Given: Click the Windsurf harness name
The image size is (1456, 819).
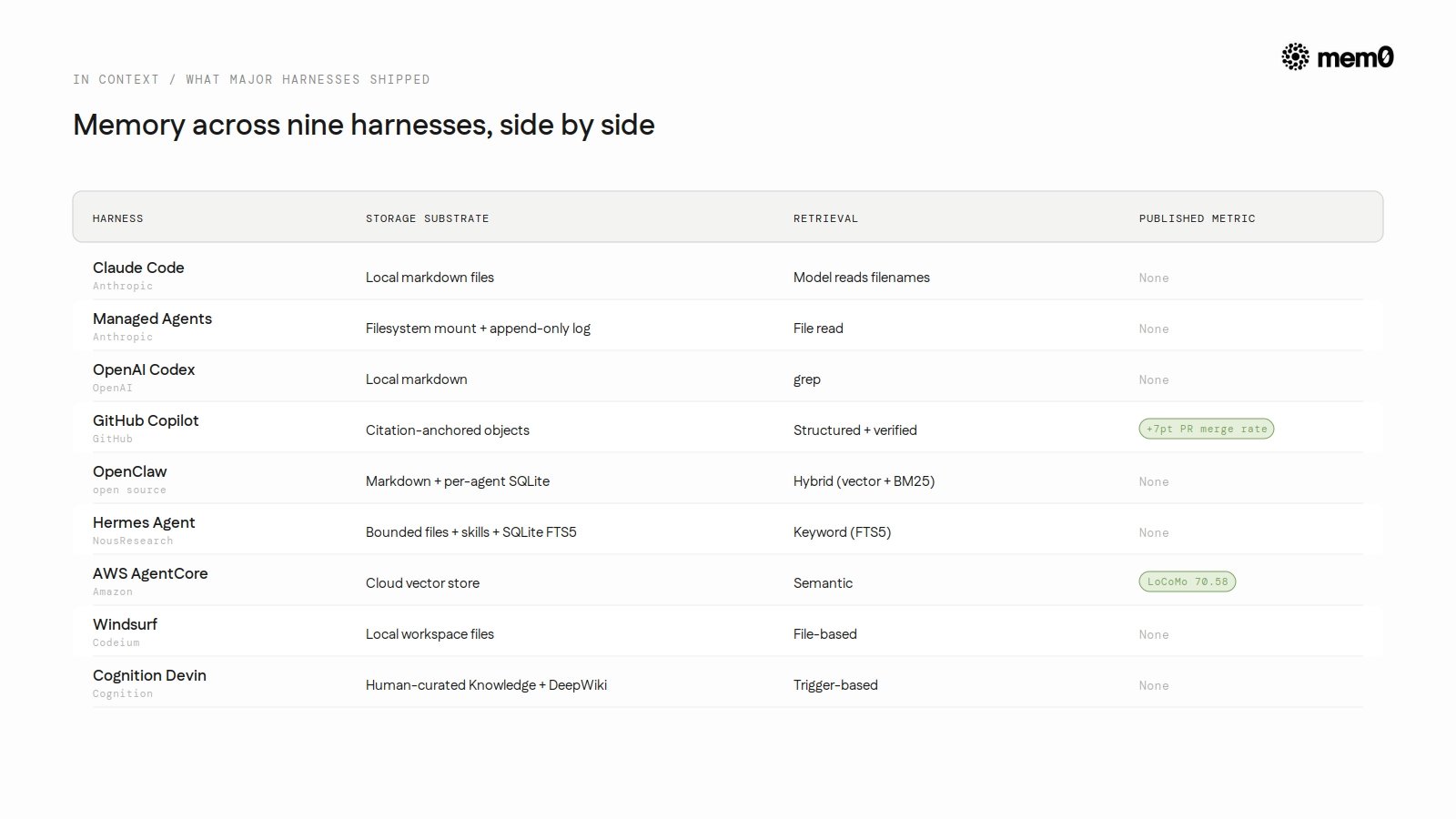Looking at the screenshot, I should (x=125, y=624).
